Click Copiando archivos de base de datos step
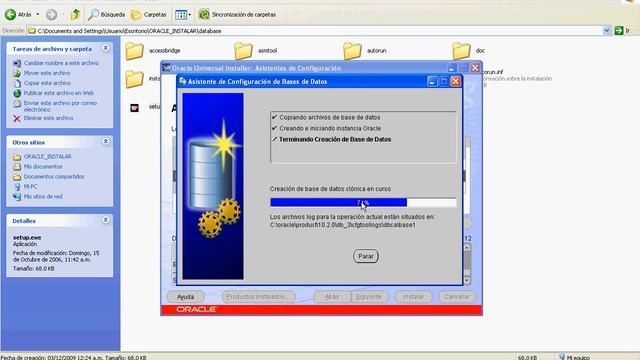640x360 pixels. [x=329, y=117]
